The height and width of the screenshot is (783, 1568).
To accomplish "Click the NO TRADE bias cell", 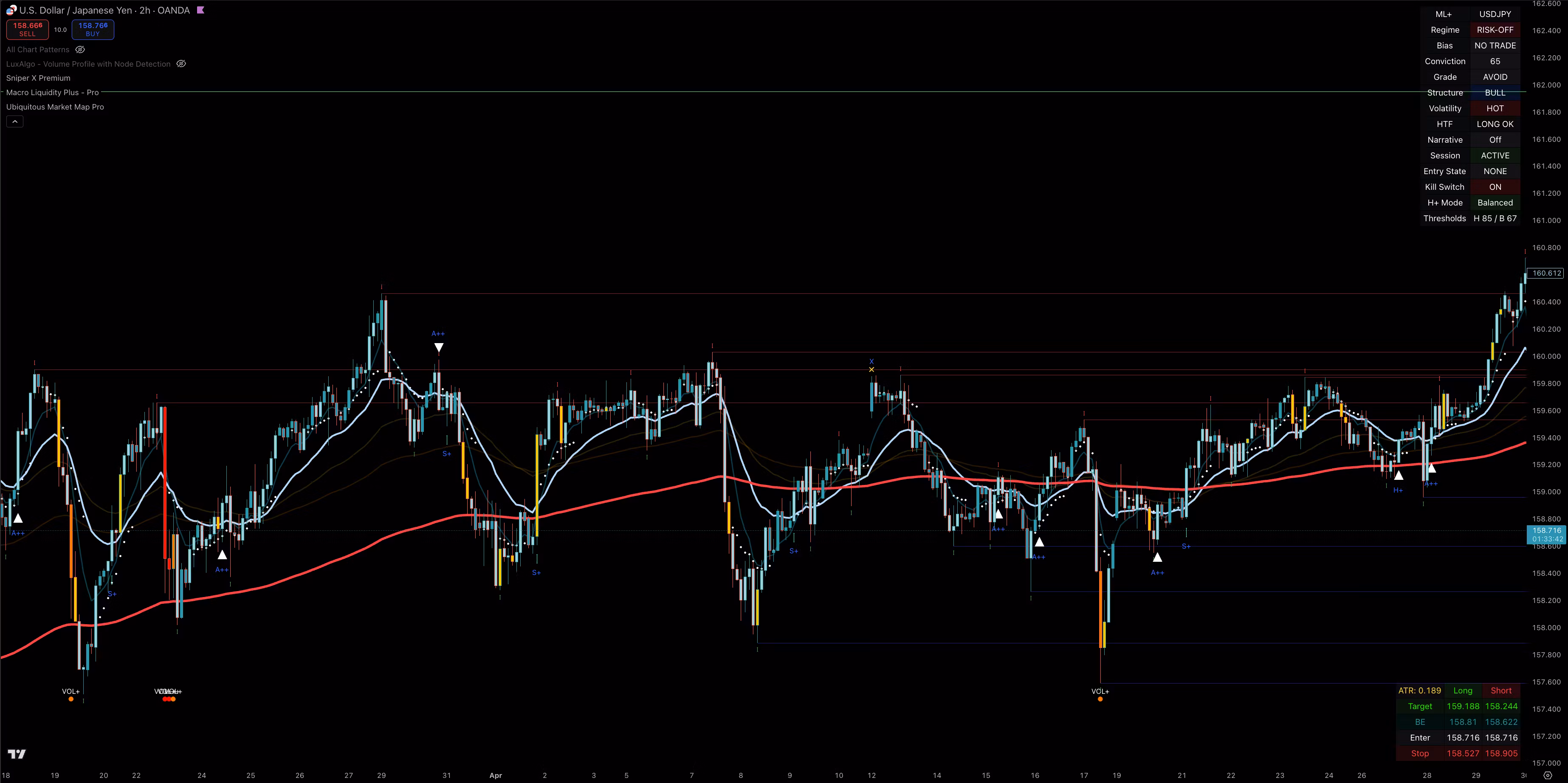I will pyautogui.click(x=1495, y=45).
